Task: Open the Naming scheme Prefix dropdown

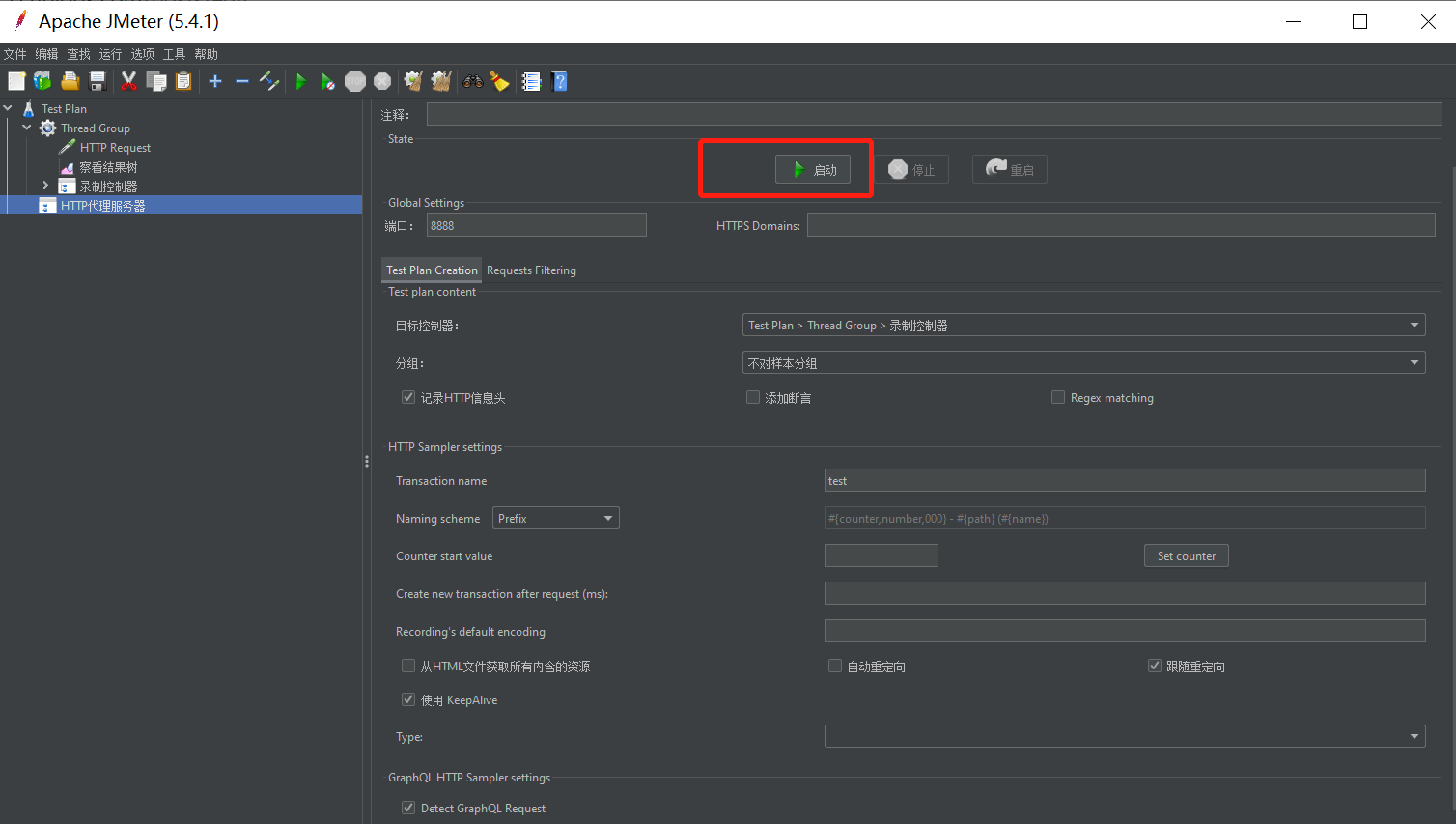Action: [x=556, y=518]
